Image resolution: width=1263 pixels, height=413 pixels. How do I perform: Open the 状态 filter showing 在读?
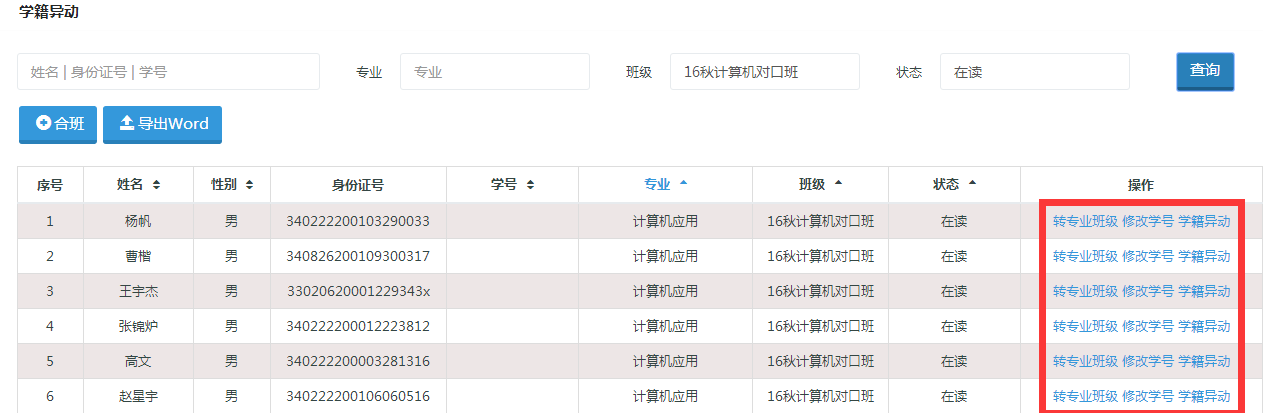pyautogui.click(x=1034, y=72)
